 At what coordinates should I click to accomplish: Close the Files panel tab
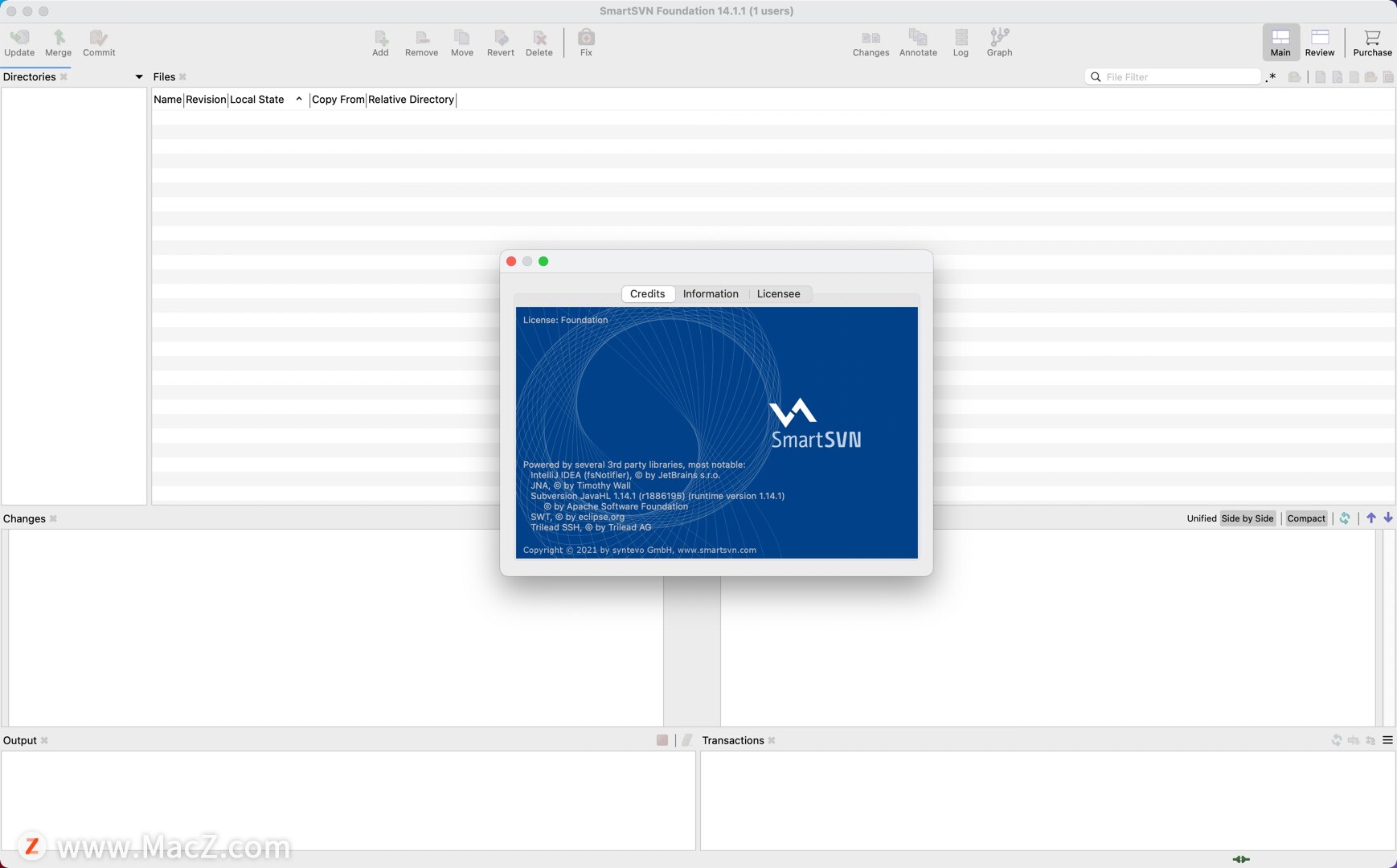click(x=182, y=77)
